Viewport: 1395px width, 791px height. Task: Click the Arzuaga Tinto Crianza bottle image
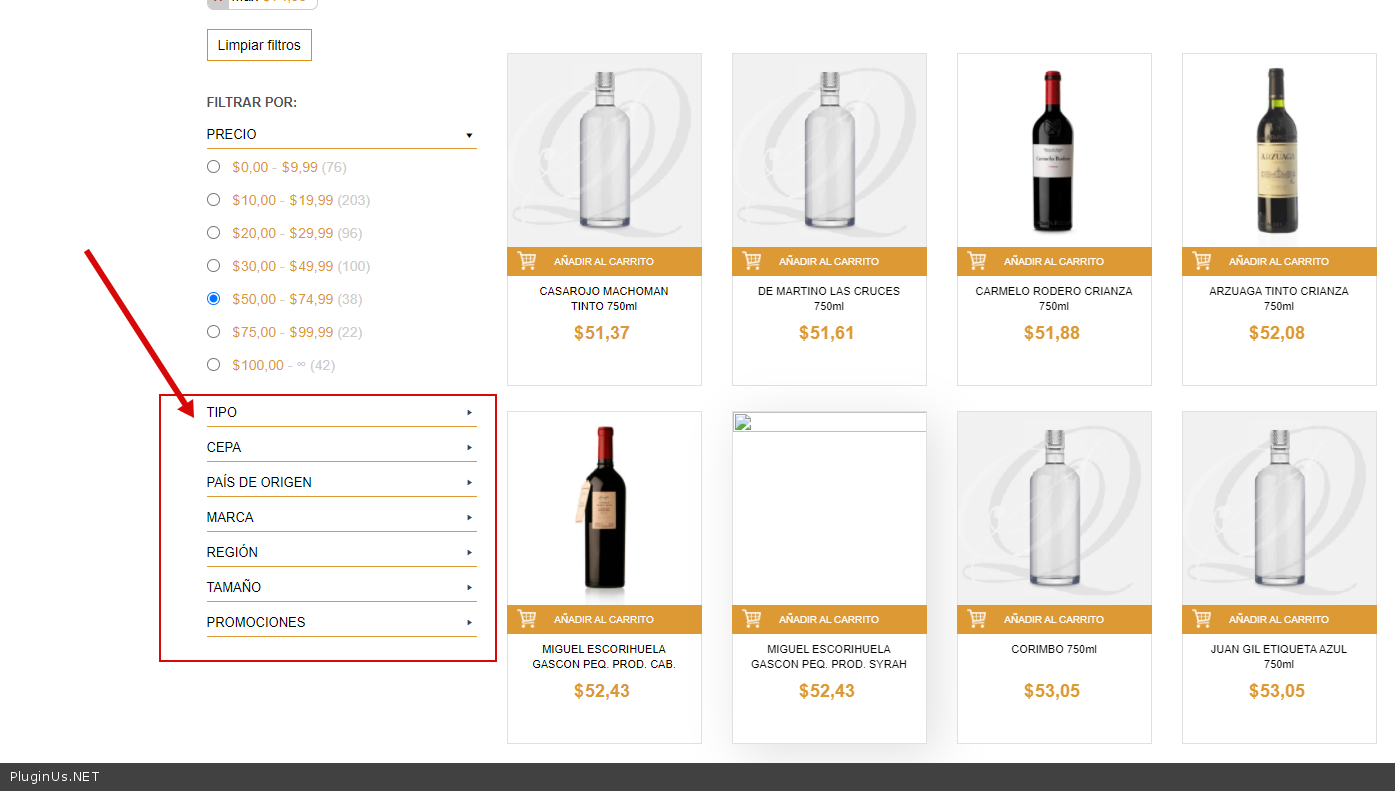(1276, 150)
